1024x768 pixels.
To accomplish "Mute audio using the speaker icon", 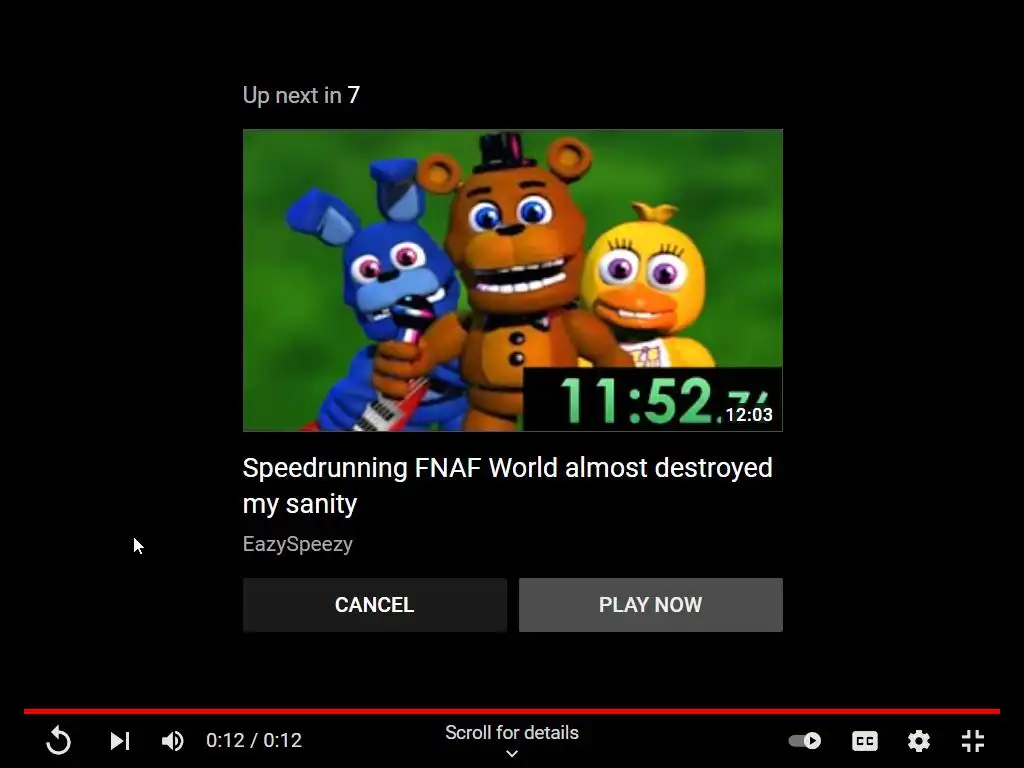I will (x=172, y=741).
